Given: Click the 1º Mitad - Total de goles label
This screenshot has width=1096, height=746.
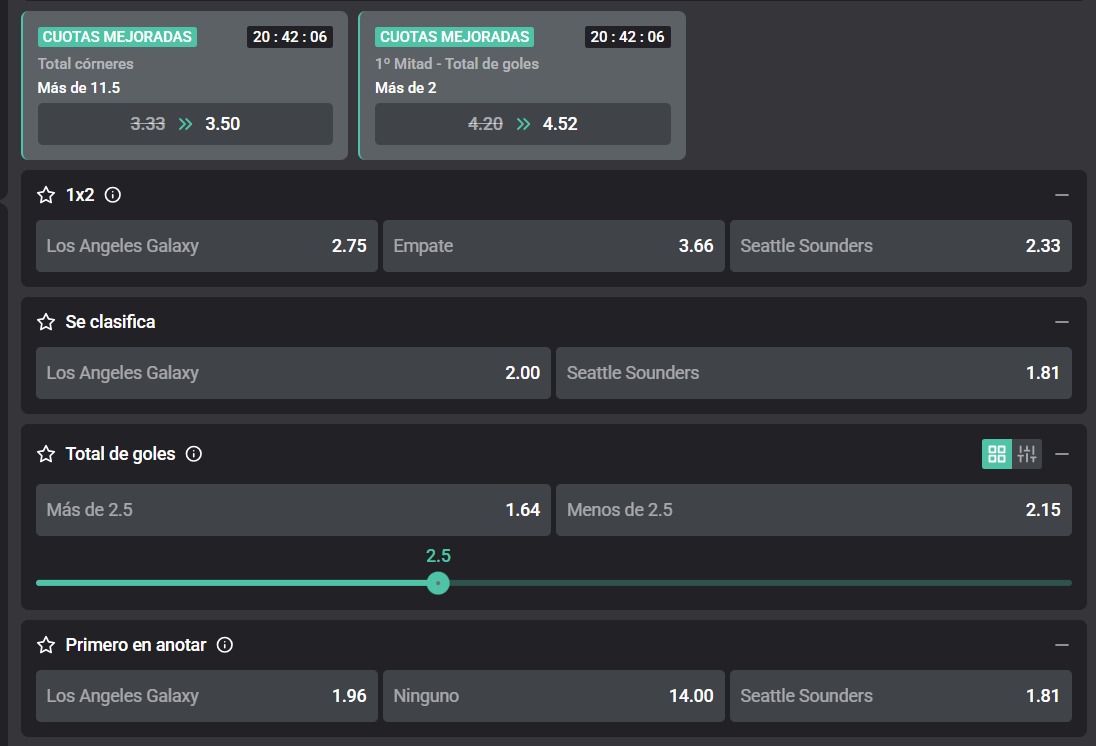Looking at the screenshot, I should pyautogui.click(x=457, y=64).
